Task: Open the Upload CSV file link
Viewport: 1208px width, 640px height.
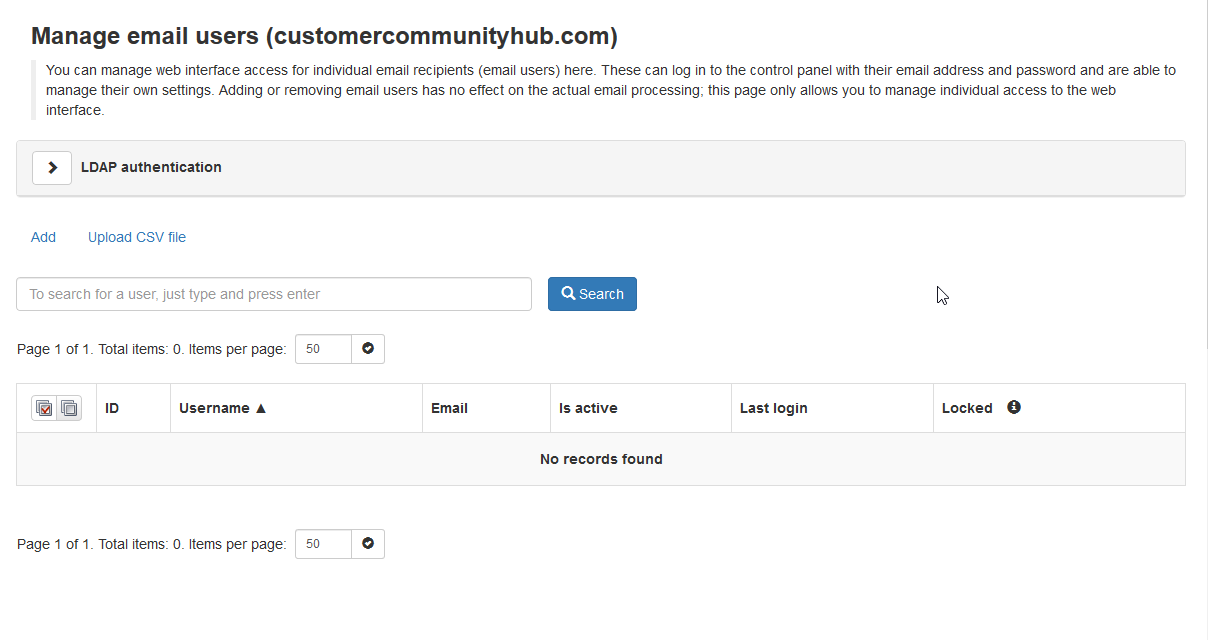Action: [137, 237]
